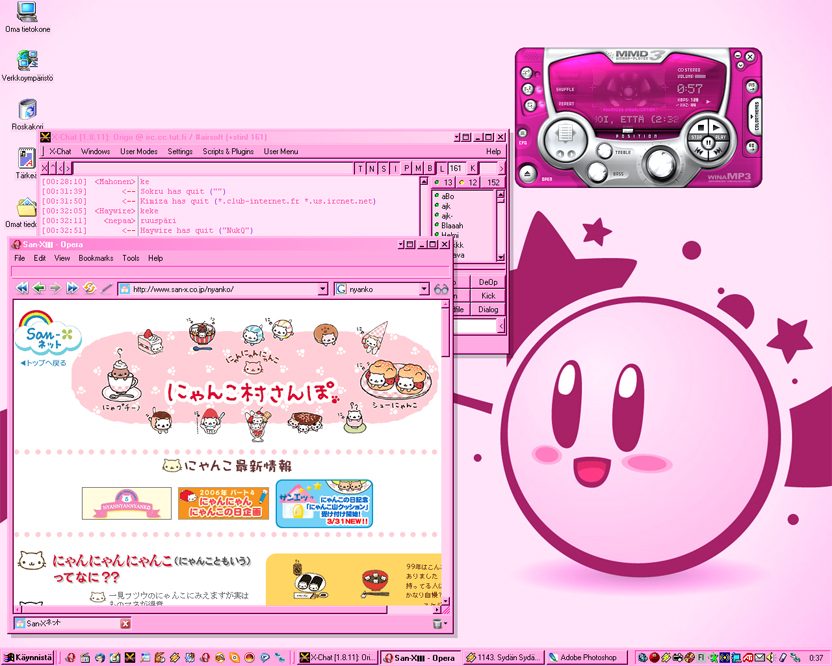Toggle channel limit mode L in X-Chat
Image resolution: width=832 pixels, height=666 pixels.
(x=441, y=168)
